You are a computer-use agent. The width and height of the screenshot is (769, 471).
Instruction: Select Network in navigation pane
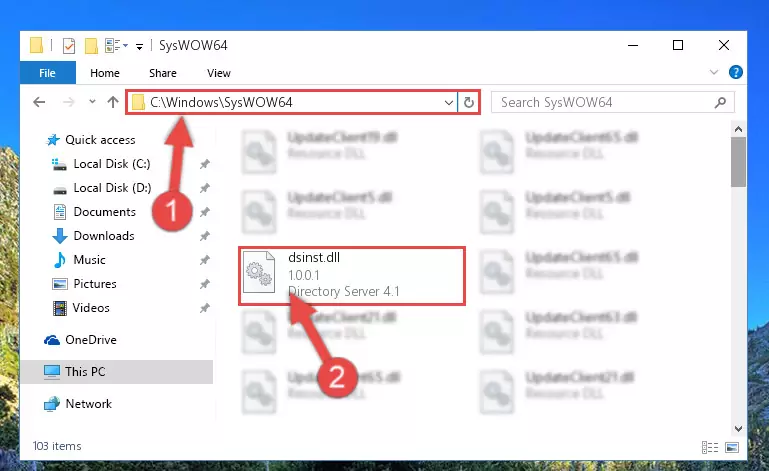pos(88,404)
